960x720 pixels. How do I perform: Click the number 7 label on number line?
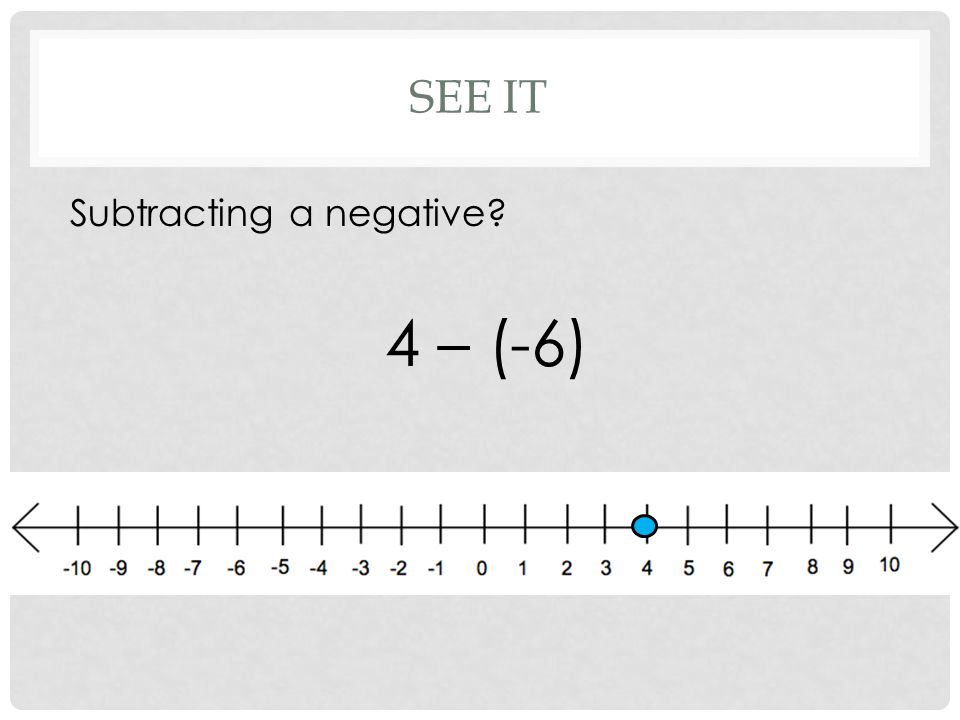pos(767,569)
